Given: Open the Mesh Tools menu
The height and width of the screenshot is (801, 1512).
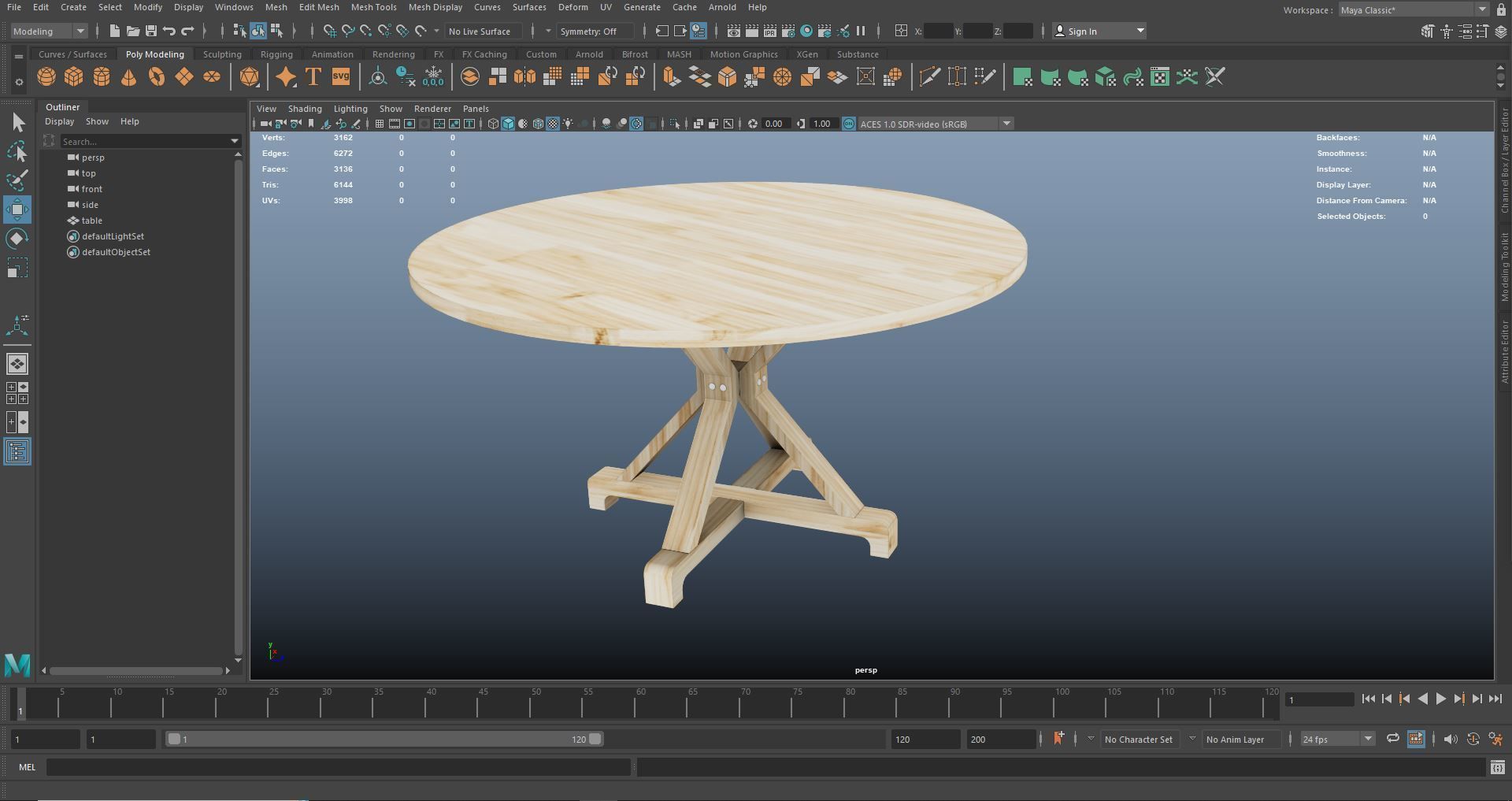Looking at the screenshot, I should [373, 7].
